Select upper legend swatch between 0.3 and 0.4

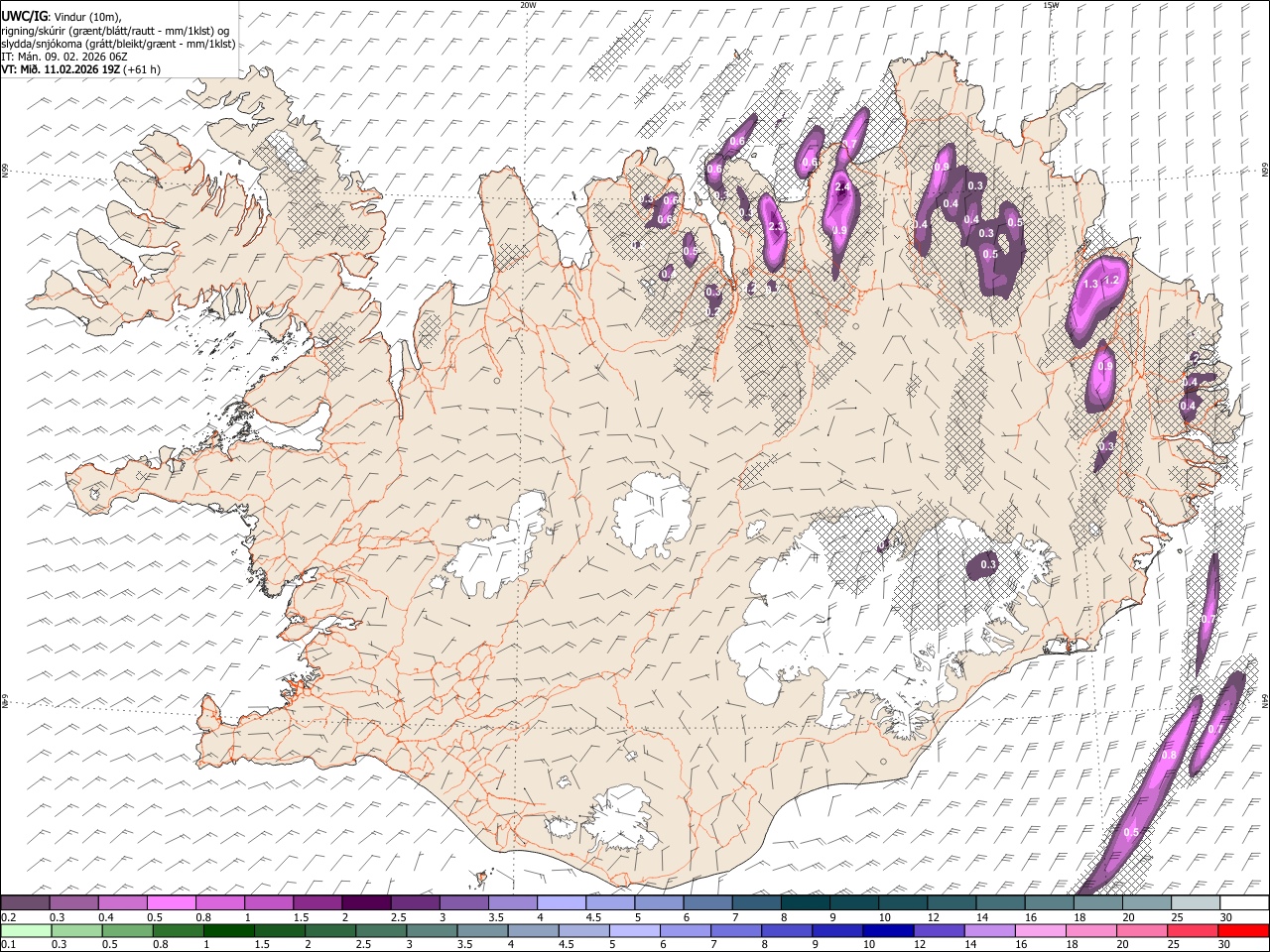point(74,903)
